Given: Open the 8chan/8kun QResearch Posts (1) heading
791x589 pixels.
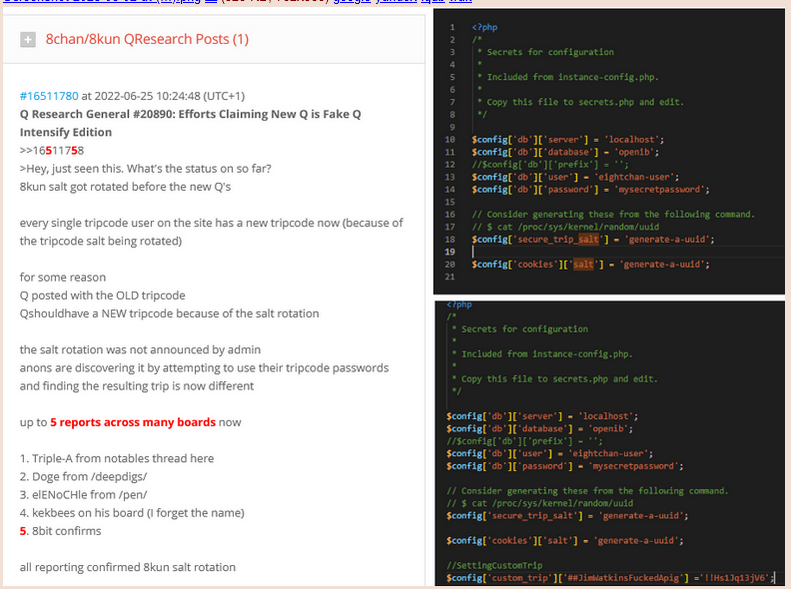Looking at the screenshot, I should (147, 39).
